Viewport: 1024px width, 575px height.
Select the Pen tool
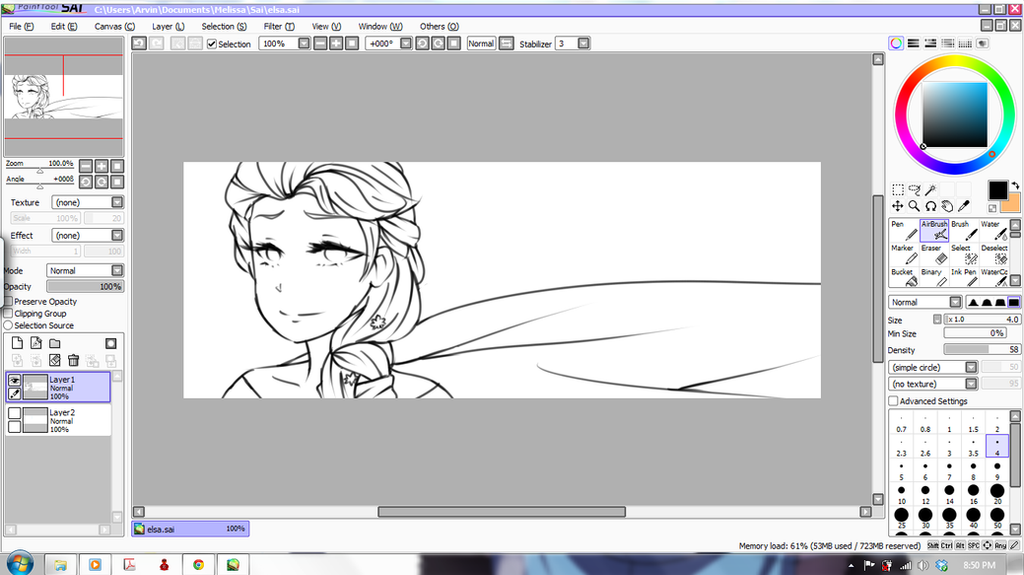[904, 231]
